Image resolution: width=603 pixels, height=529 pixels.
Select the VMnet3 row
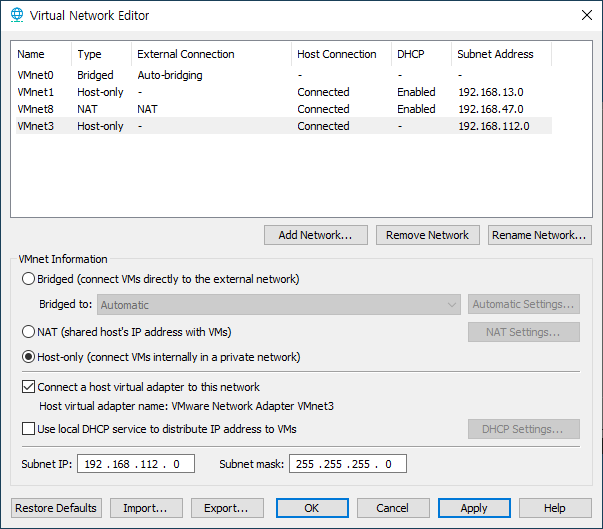[x=284, y=126]
